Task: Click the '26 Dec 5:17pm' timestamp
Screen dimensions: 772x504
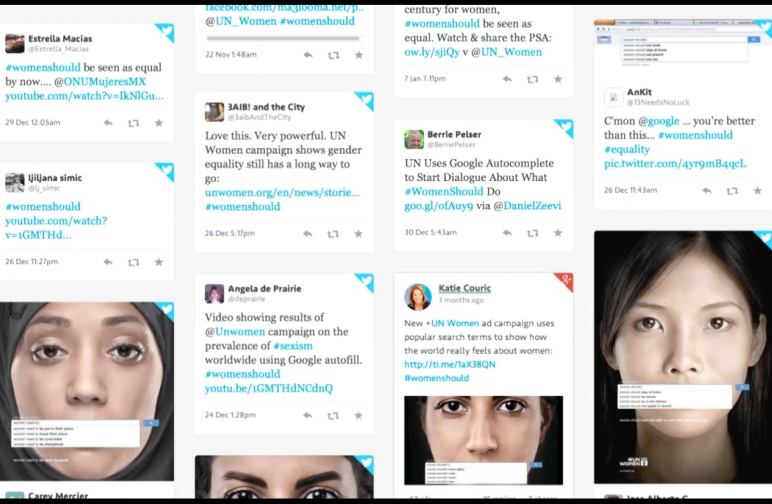Action: click(x=230, y=233)
